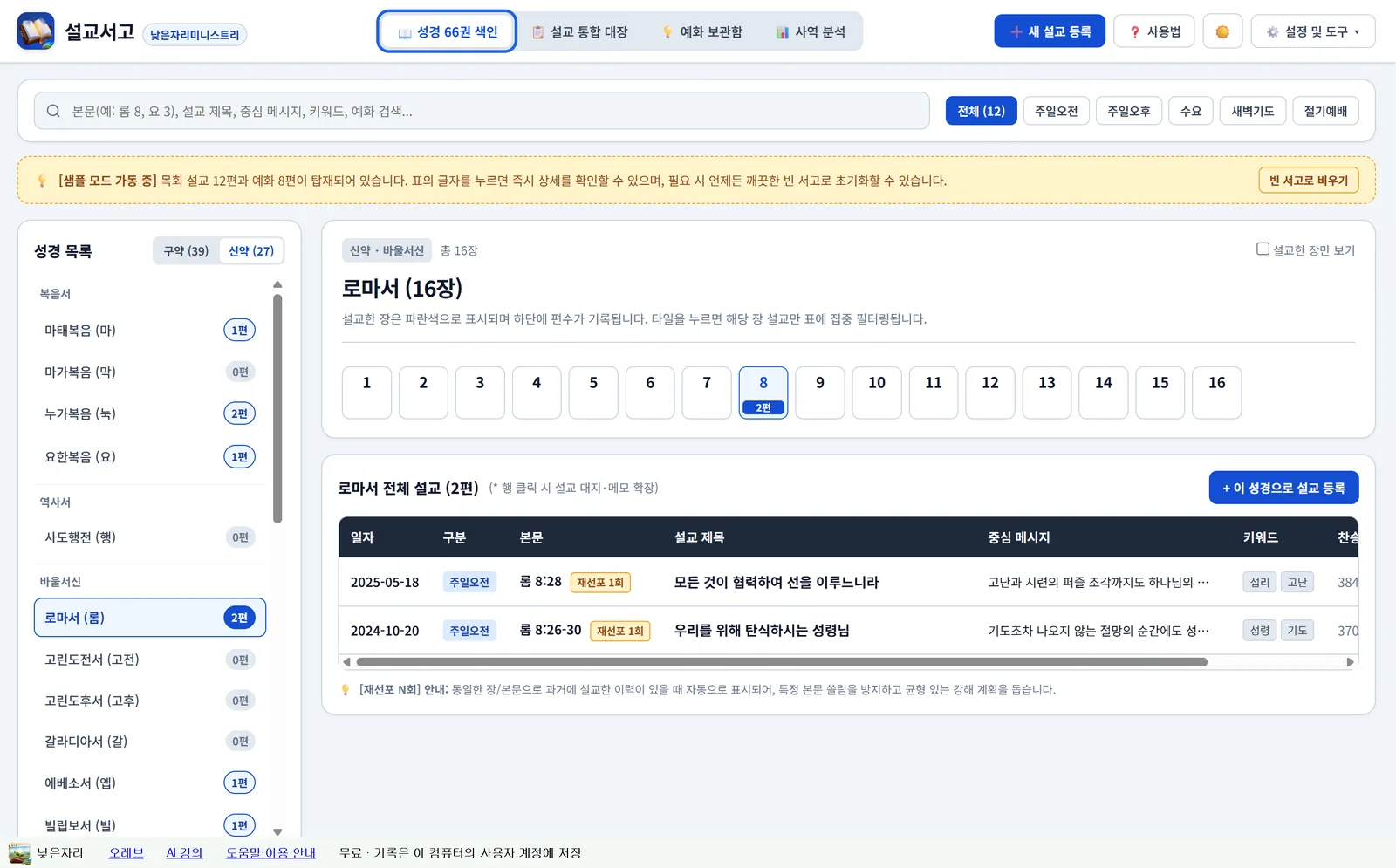Open the 도움말·이용 안내 footer link
This screenshot has width=1396, height=868.
[270, 853]
